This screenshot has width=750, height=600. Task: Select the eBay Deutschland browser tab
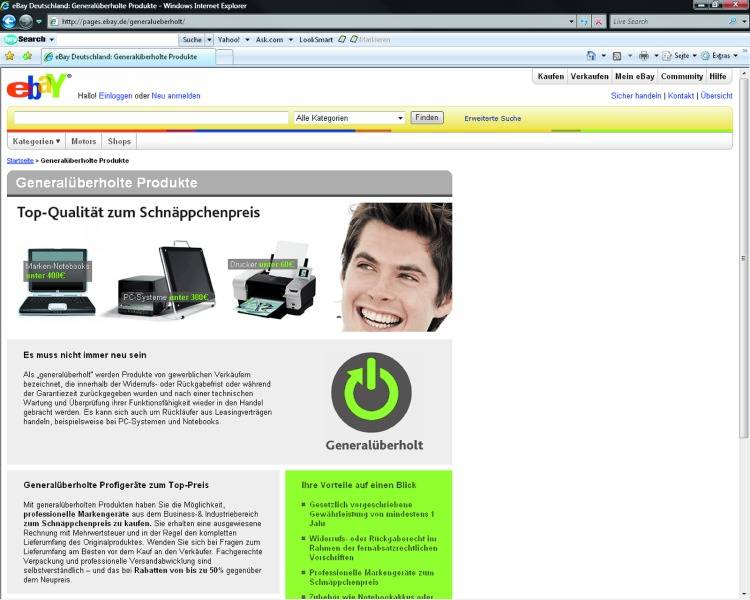(x=128, y=56)
